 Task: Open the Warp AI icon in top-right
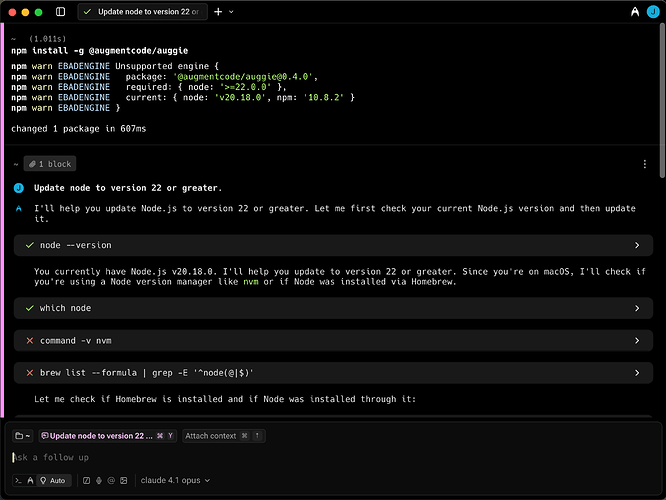tap(635, 12)
